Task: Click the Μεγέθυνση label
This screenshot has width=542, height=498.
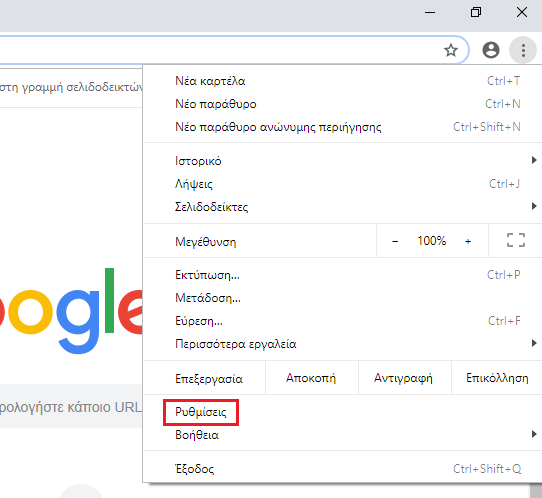Action: point(205,242)
